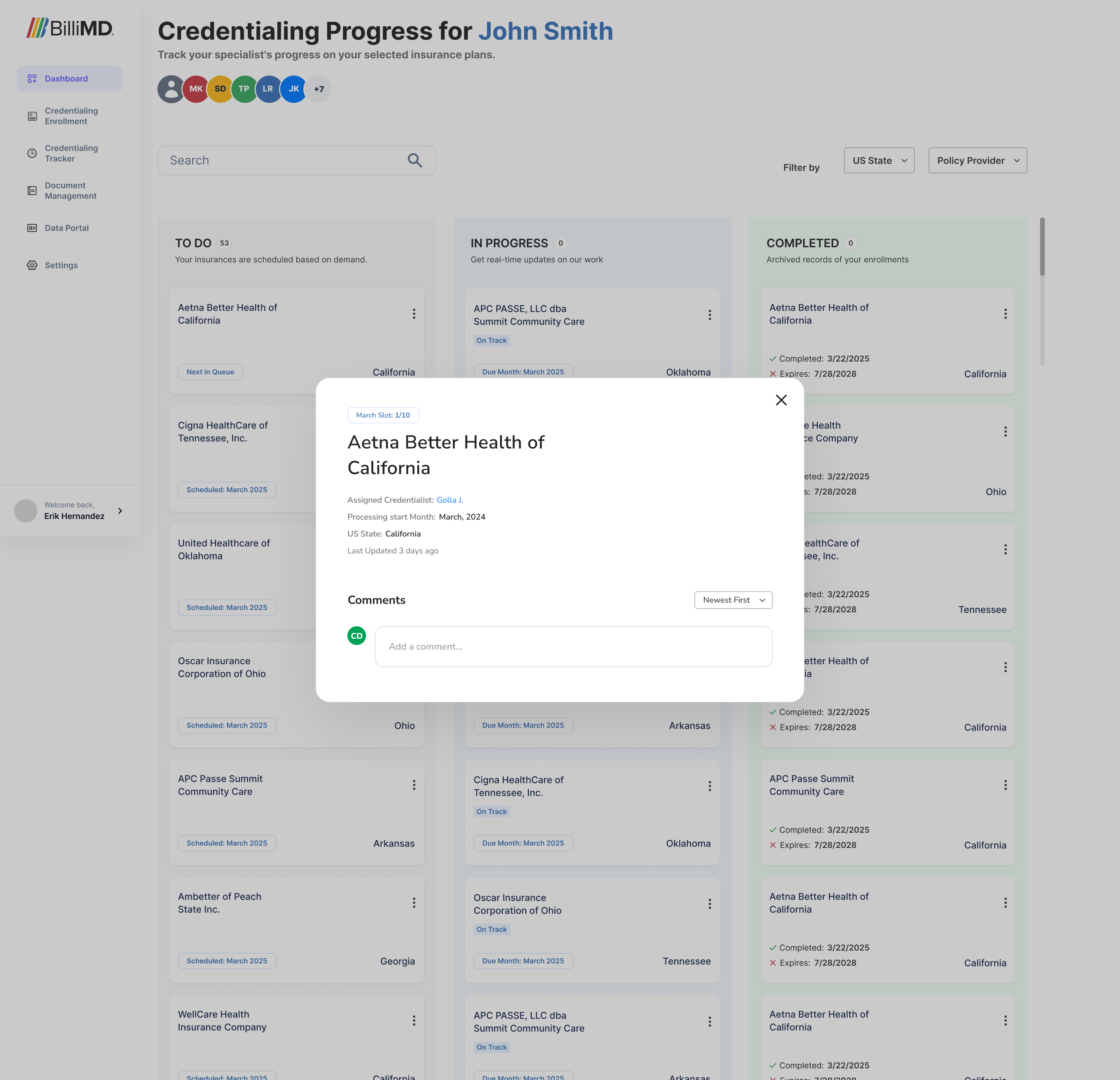The height and width of the screenshot is (1080, 1120).
Task: Click the BilliMD logo
Action: point(70,28)
